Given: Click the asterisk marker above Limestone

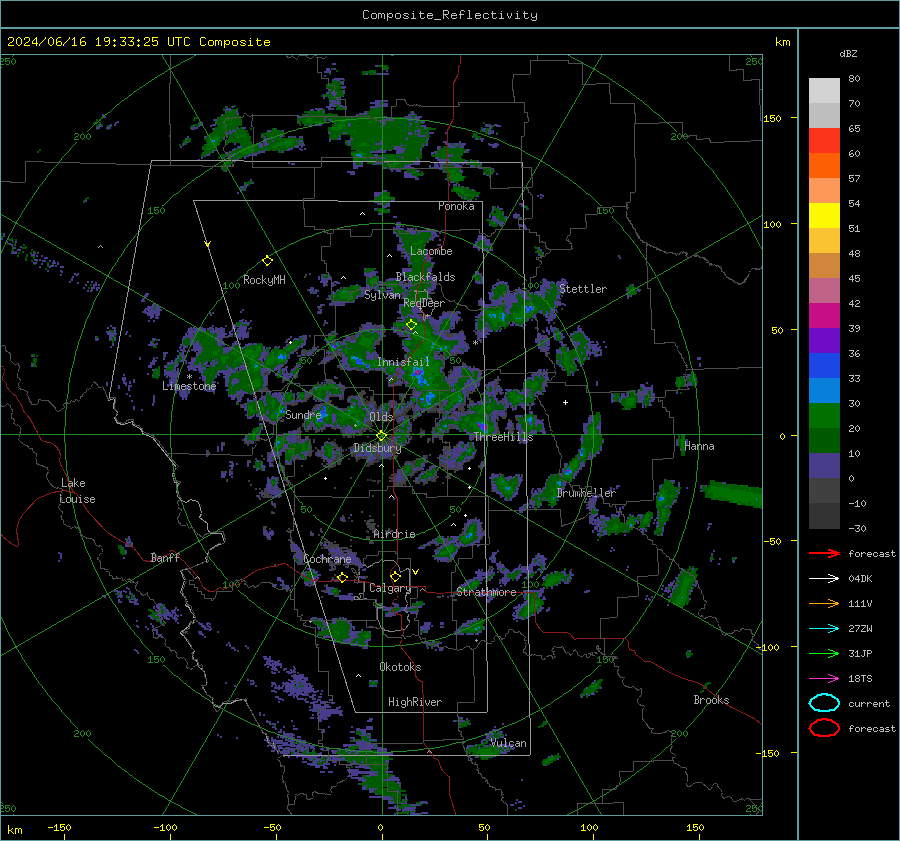Looking at the screenshot, I should click(x=189, y=377).
